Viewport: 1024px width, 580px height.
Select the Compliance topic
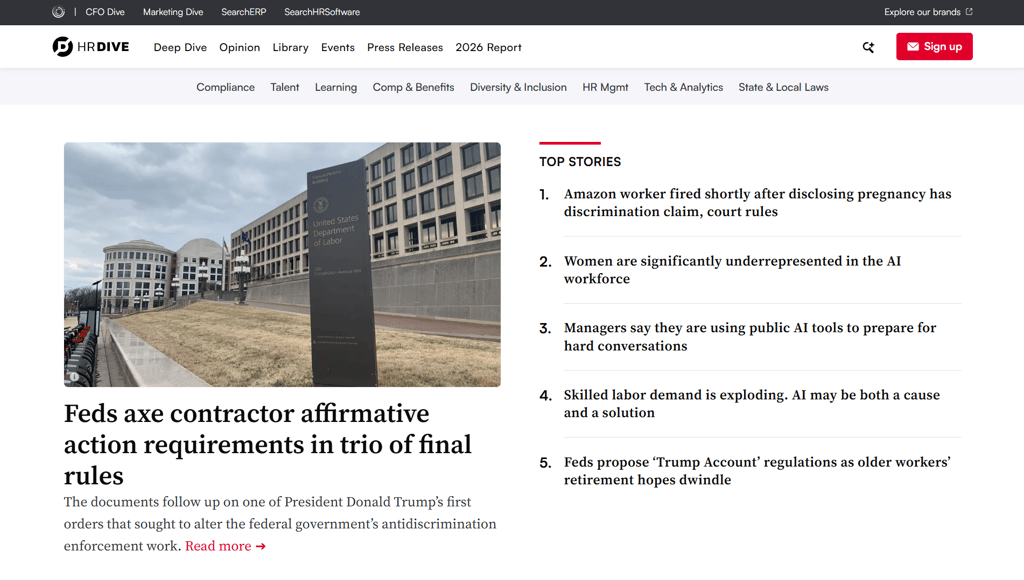[225, 87]
